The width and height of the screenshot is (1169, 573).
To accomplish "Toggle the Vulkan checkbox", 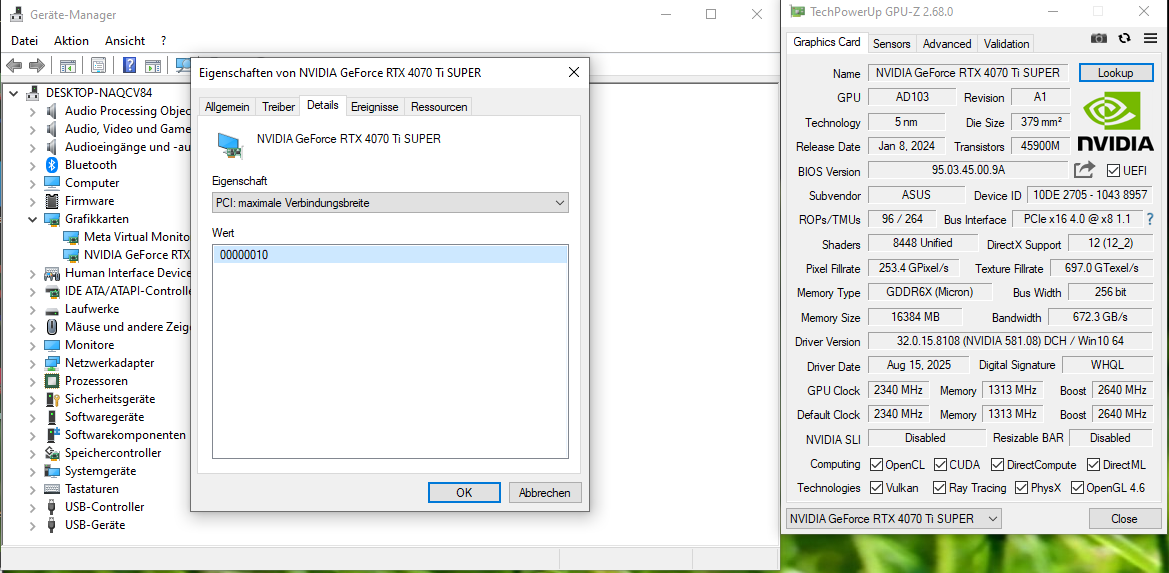I will [877, 488].
